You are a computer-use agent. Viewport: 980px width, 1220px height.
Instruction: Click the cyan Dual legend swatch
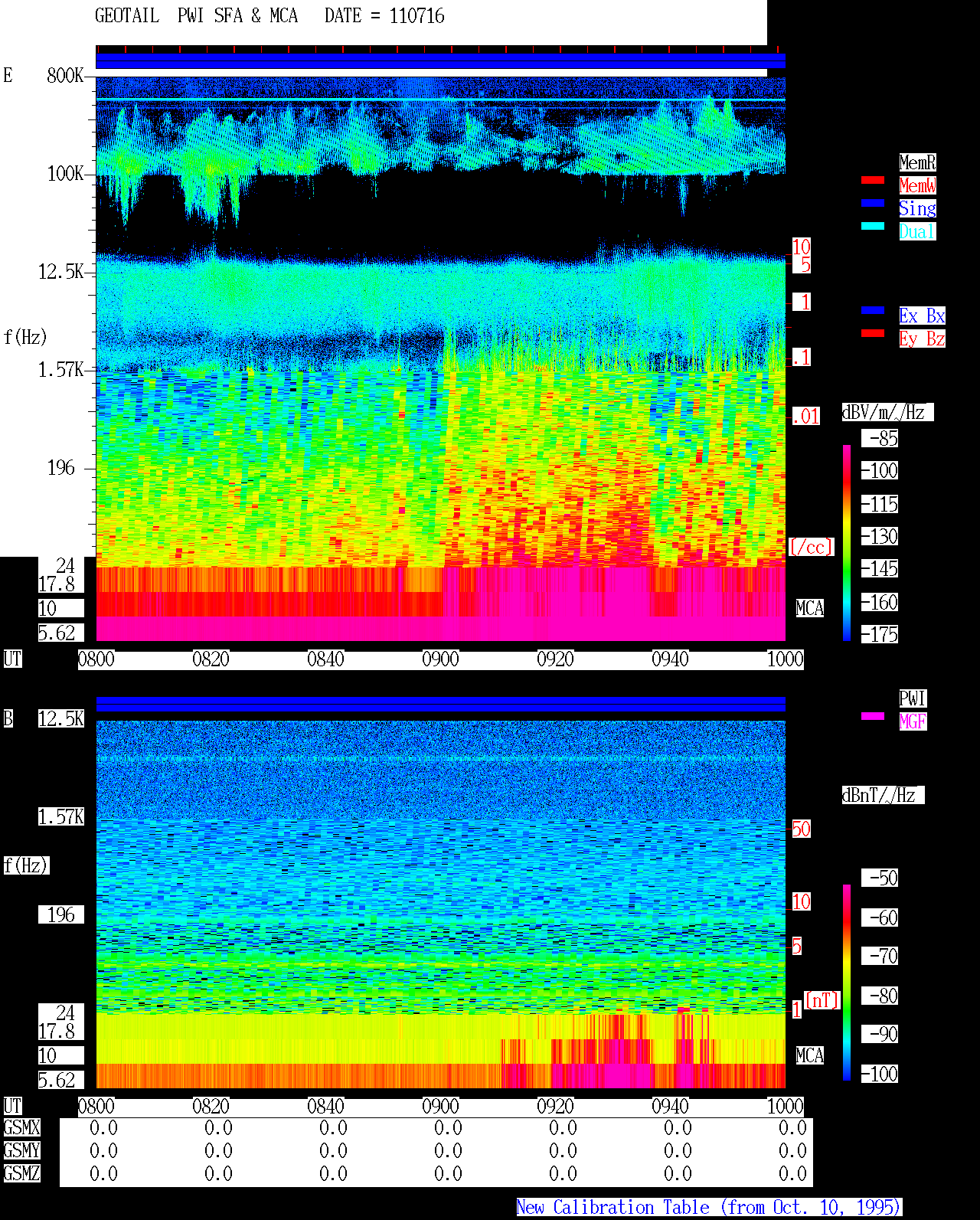pyautogui.click(x=873, y=226)
